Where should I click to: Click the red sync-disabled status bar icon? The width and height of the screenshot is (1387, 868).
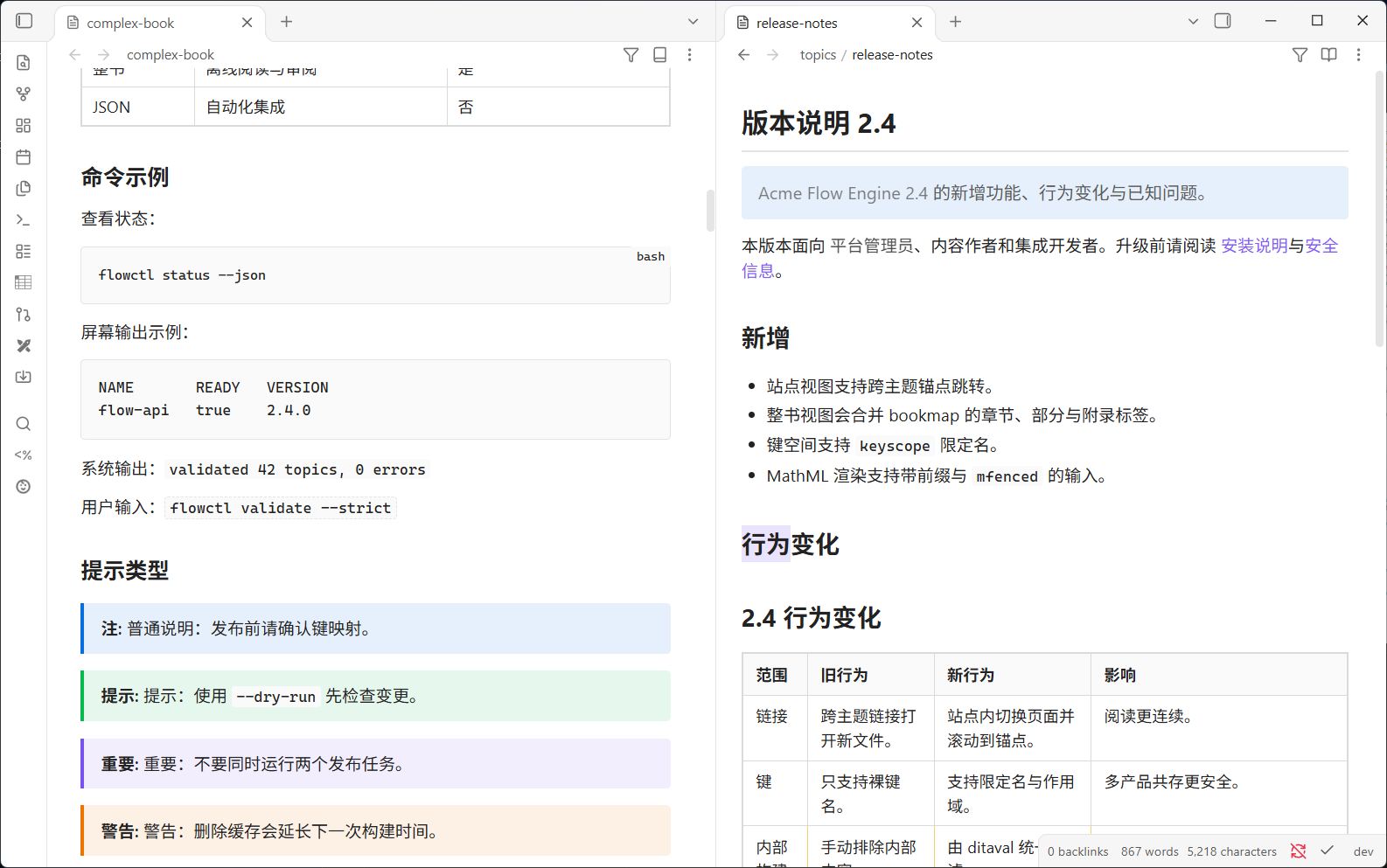point(1299,851)
